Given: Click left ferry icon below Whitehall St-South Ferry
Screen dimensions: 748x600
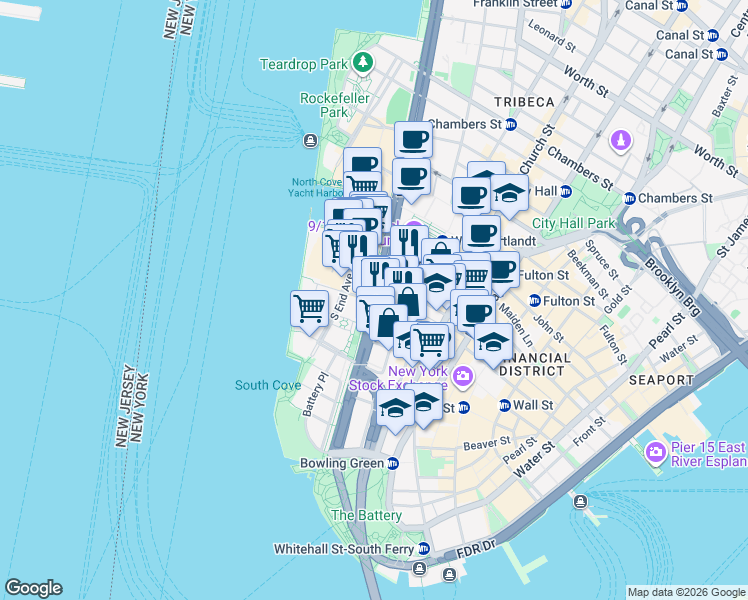Looking at the screenshot, I should pos(419,568).
